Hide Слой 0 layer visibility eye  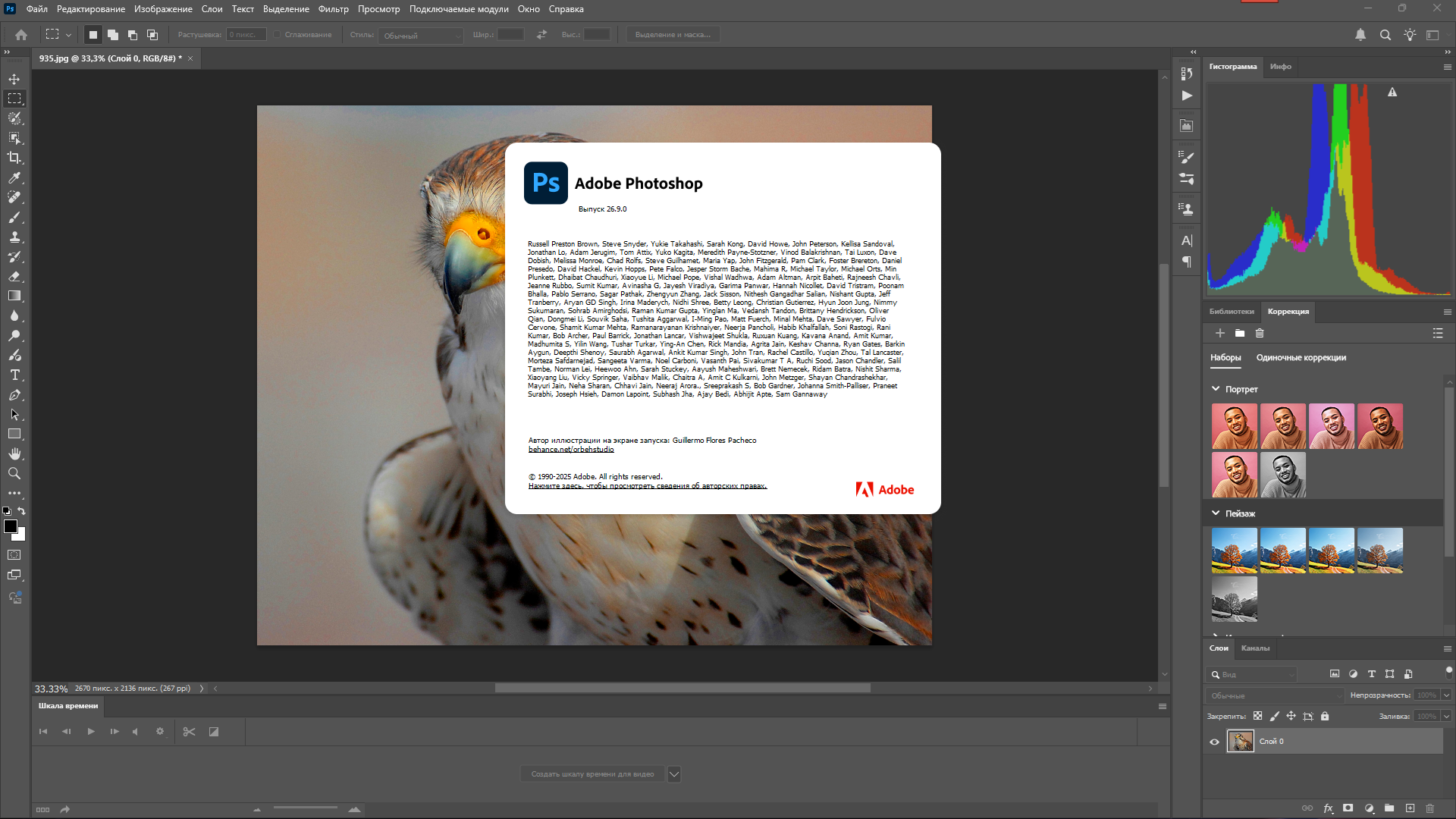click(1214, 742)
